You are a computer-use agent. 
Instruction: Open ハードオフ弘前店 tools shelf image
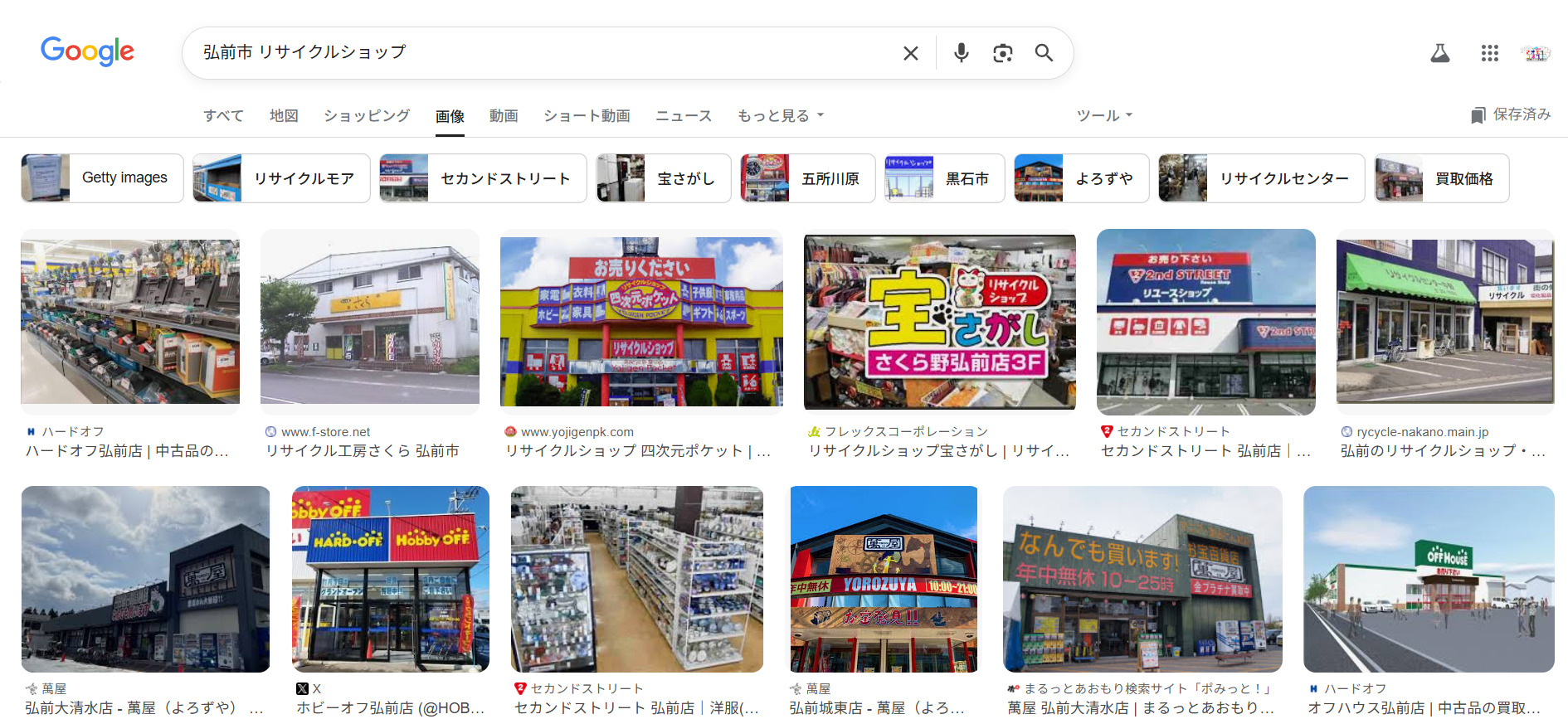tap(130, 322)
